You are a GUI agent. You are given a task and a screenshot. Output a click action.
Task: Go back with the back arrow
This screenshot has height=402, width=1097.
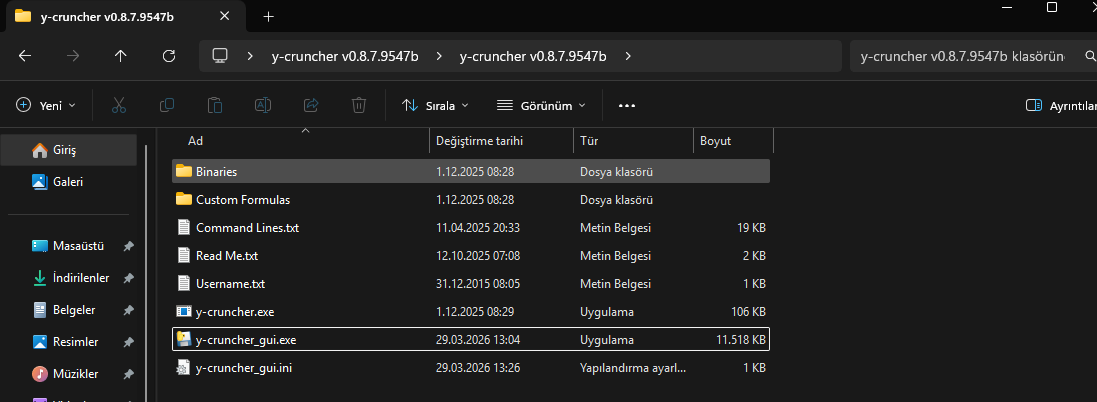click(25, 56)
